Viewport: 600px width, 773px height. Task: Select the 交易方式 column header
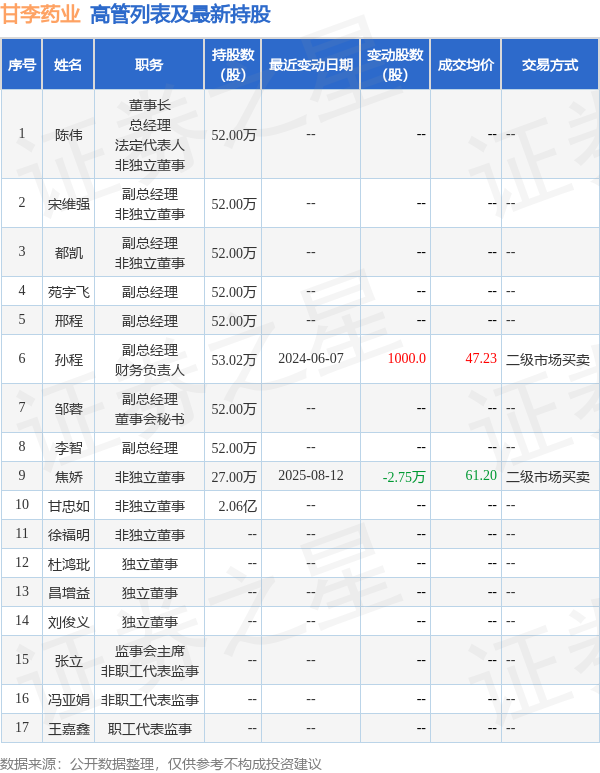pyautogui.click(x=550, y=65)
